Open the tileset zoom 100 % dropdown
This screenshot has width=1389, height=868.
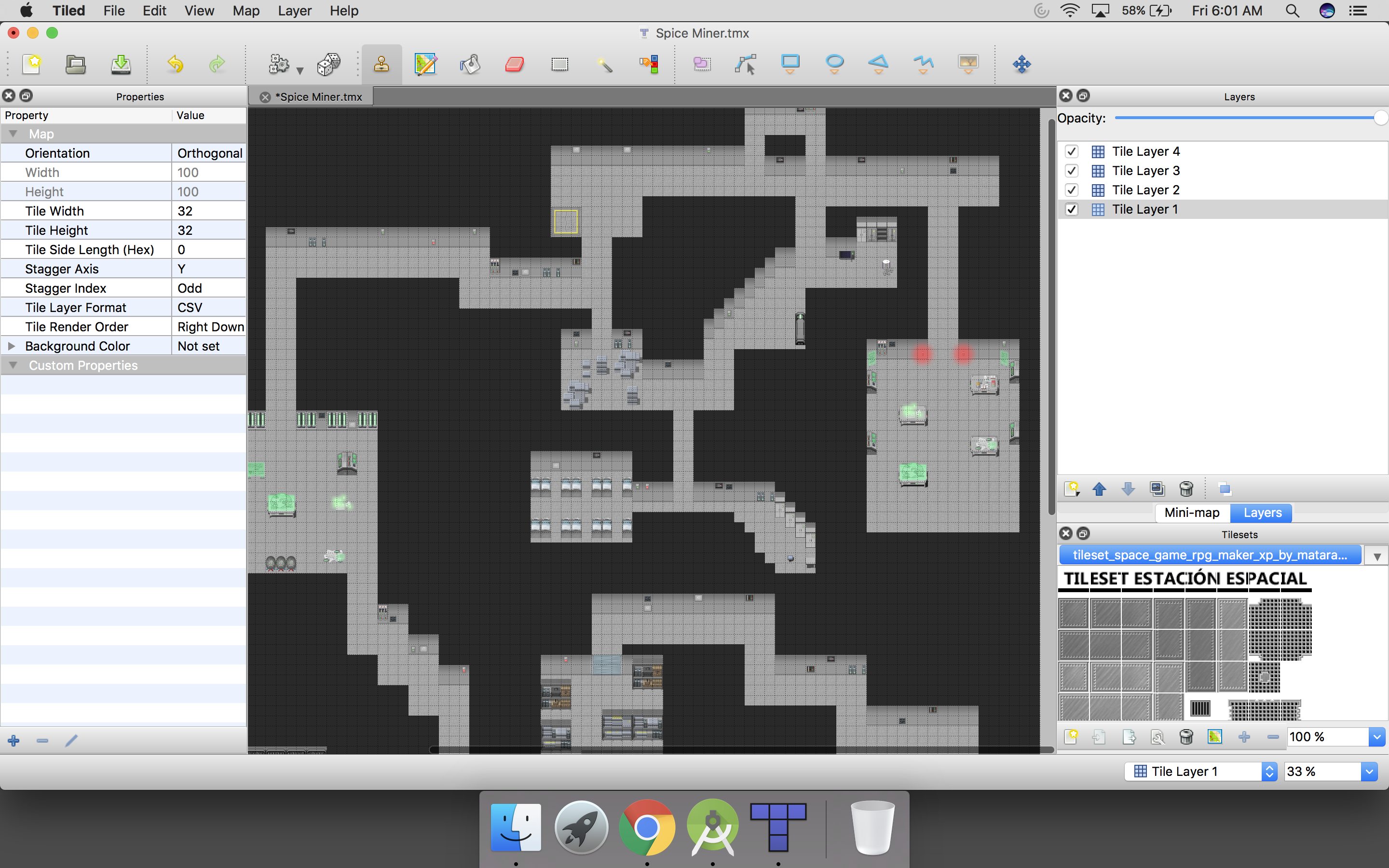1376,737
